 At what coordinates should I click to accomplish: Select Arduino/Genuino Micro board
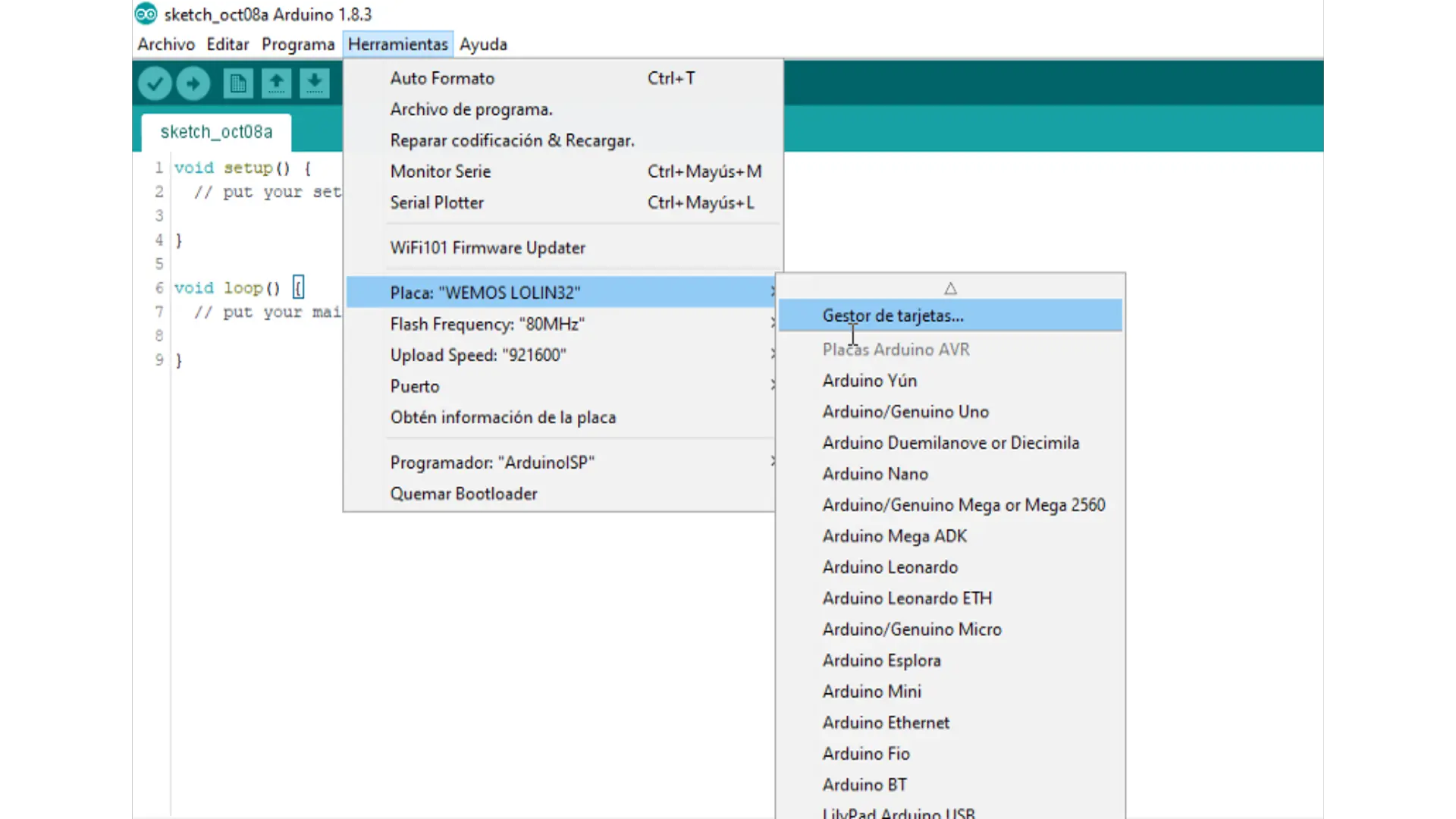click(950, 629)
